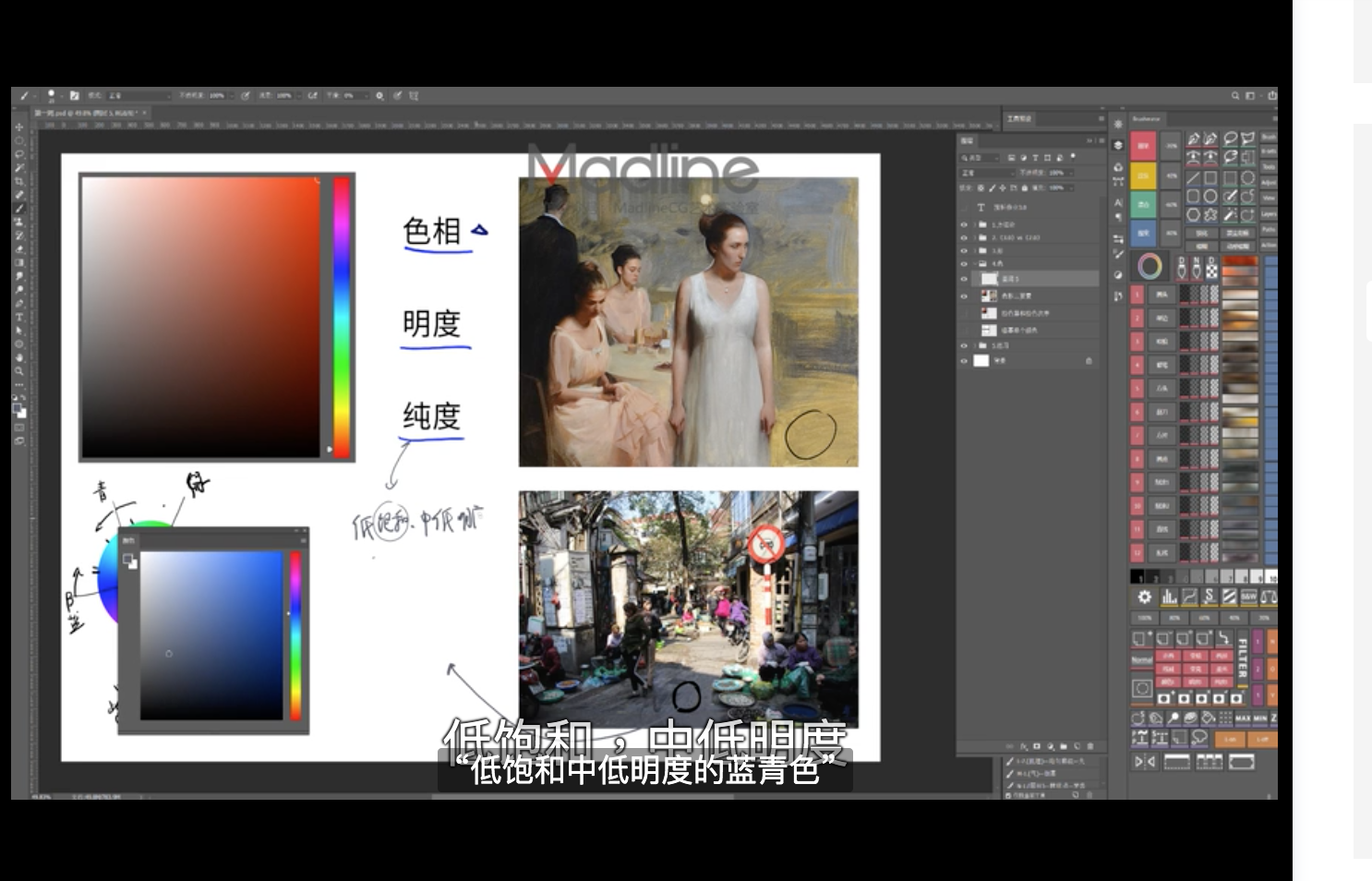Expand the layer group starting with 5
Screen dimensions: 1372x881
pyautogui.click(x=975, y=345)
